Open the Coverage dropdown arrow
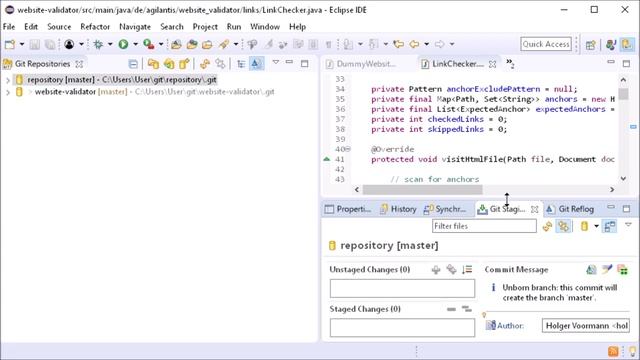The height and width of the screenshot is (360, 640). (x=161, y=44)
